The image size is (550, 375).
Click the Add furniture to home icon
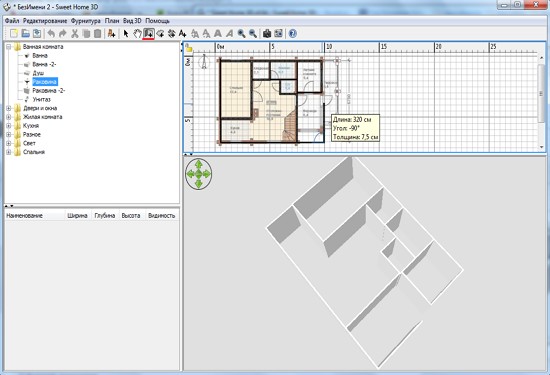click(x=111, y=34)
